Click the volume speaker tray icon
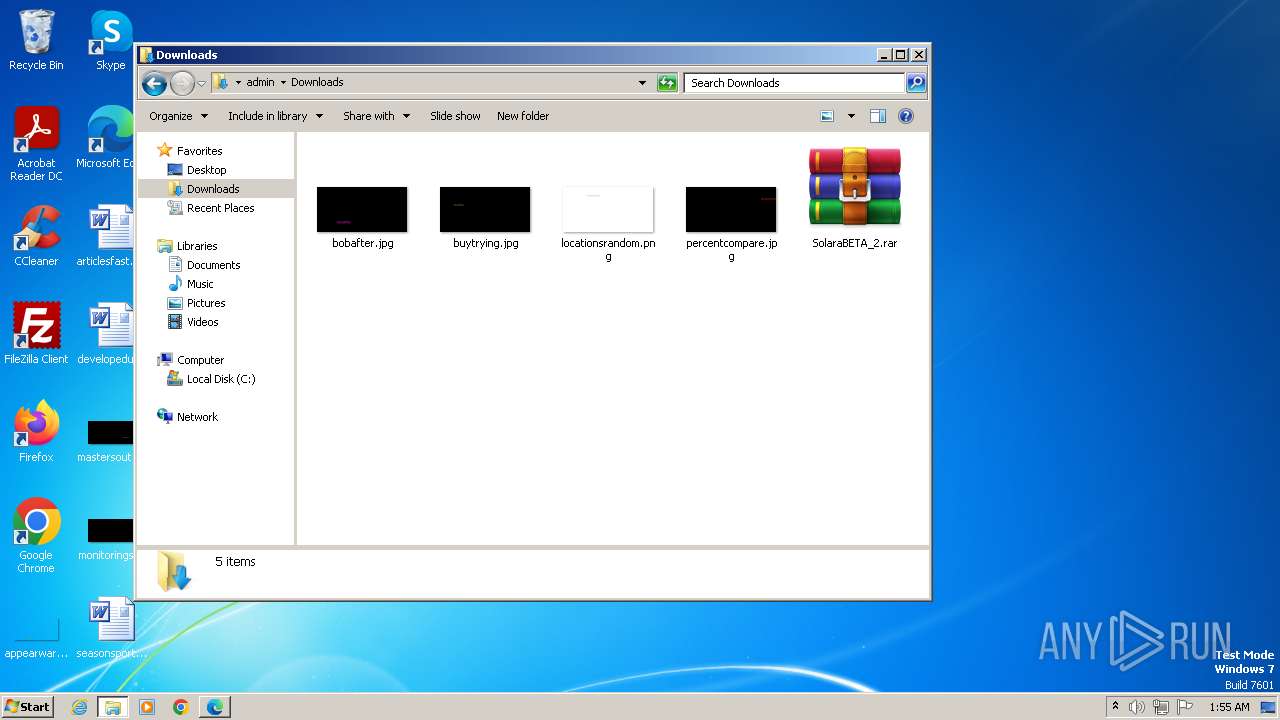Viewport: 1280px width, 720px height. [x=1137, y=707]
